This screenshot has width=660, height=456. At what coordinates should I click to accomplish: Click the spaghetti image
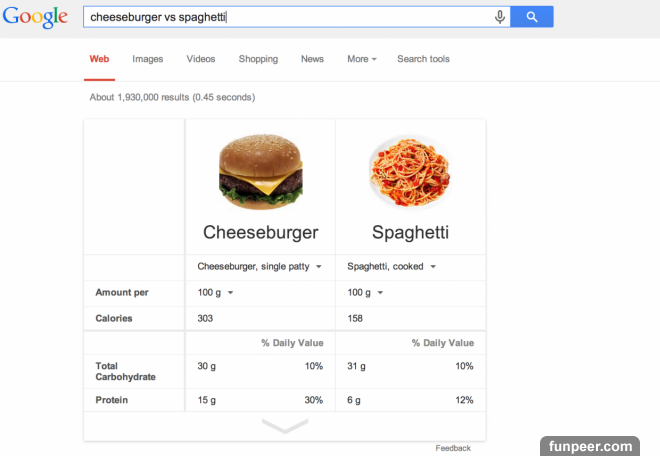point(410,172)
